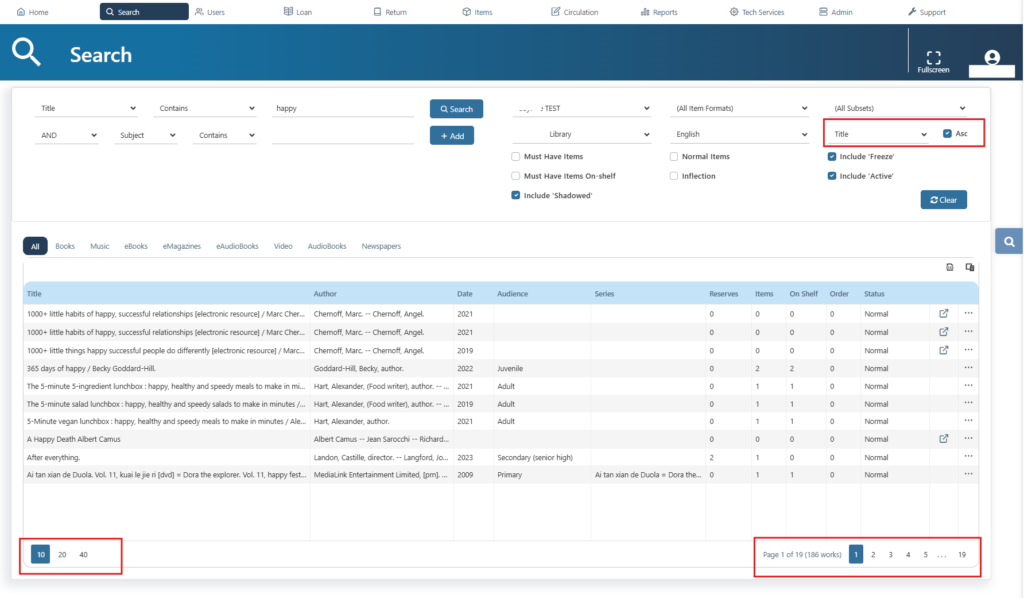Go to Home in top navigation
The height and width of the screenshot is (598, 1024).
pos(32,12)
